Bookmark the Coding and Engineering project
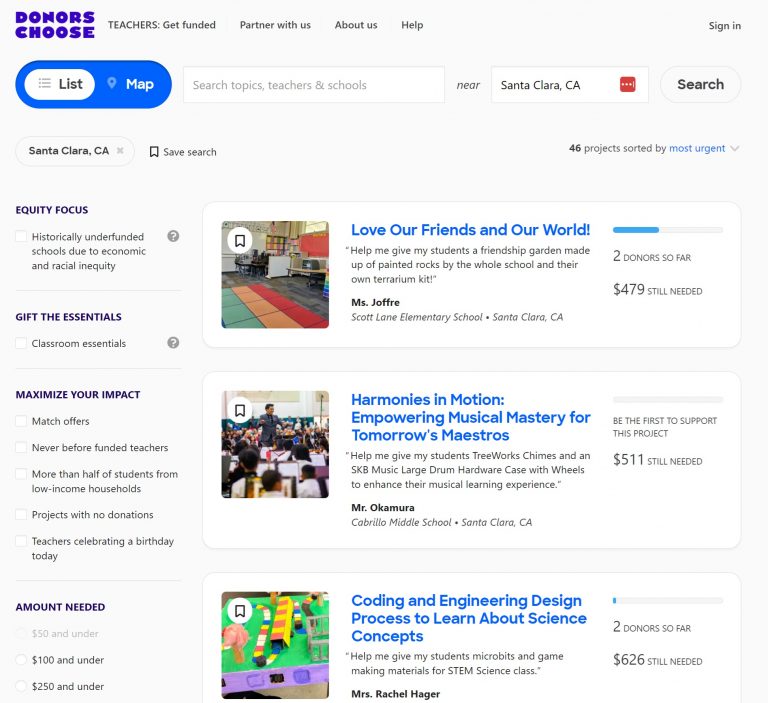This screenshot has width=768, height=703. [240, 610]
